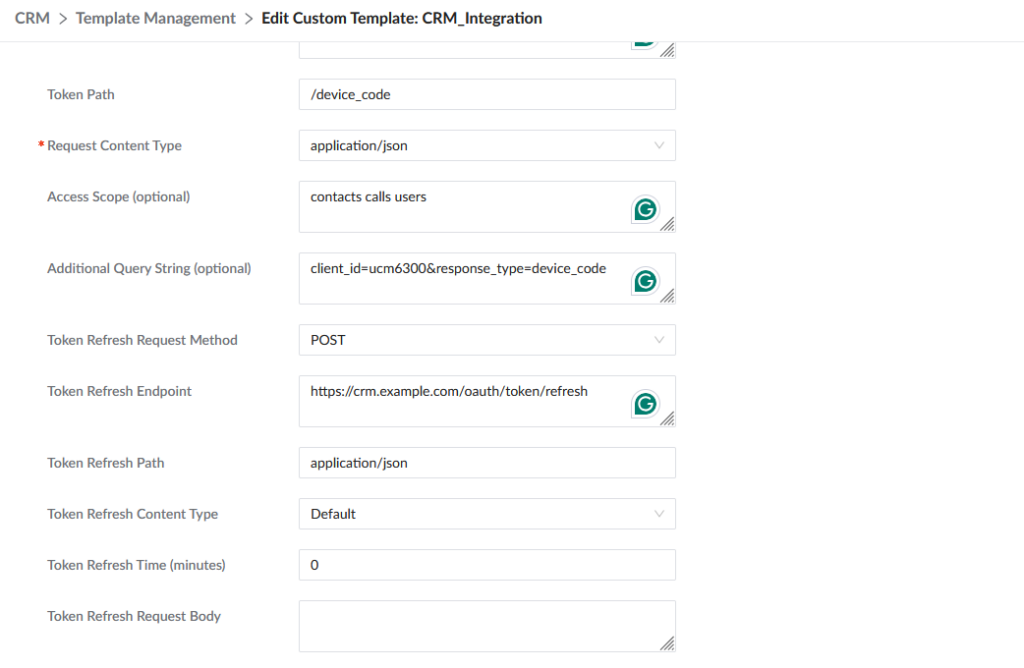Click the Token Refresh Request Body label

point(134,616)
